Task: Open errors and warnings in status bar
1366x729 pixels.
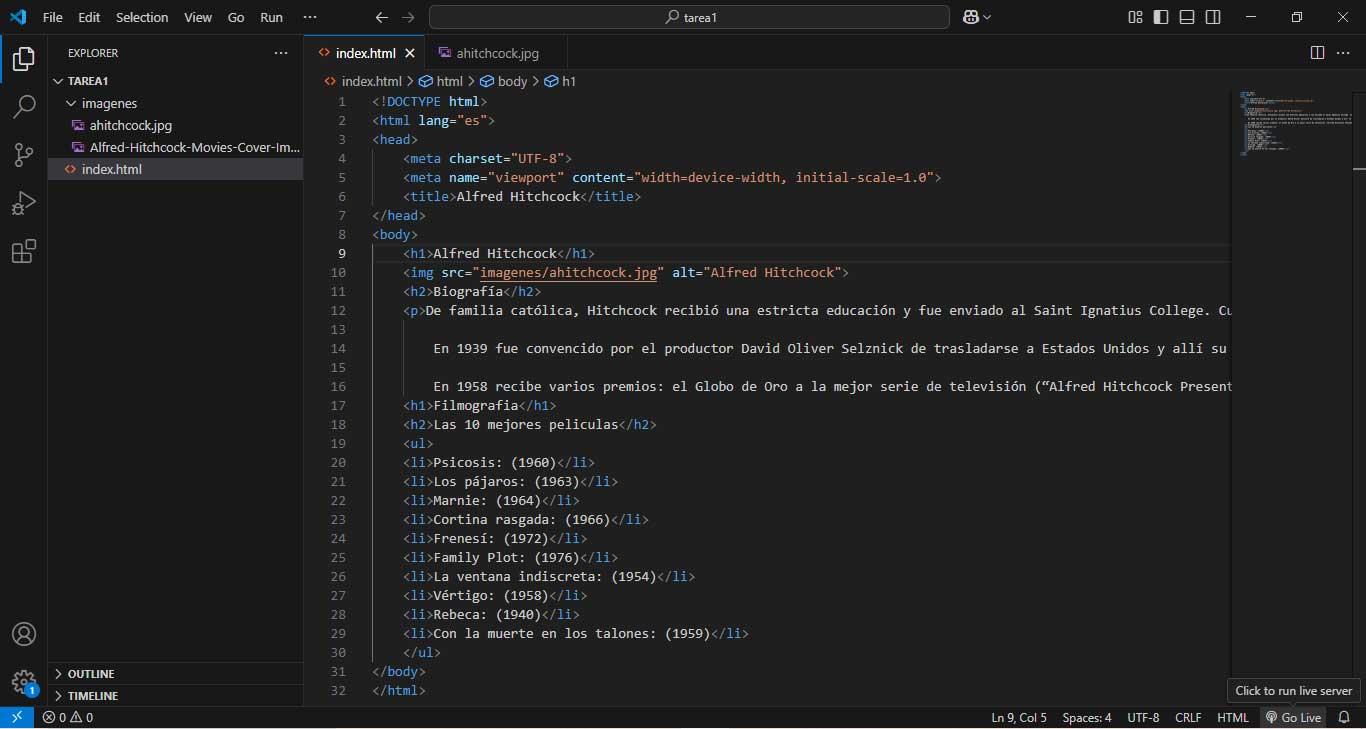Action: (x=68, y=717)
